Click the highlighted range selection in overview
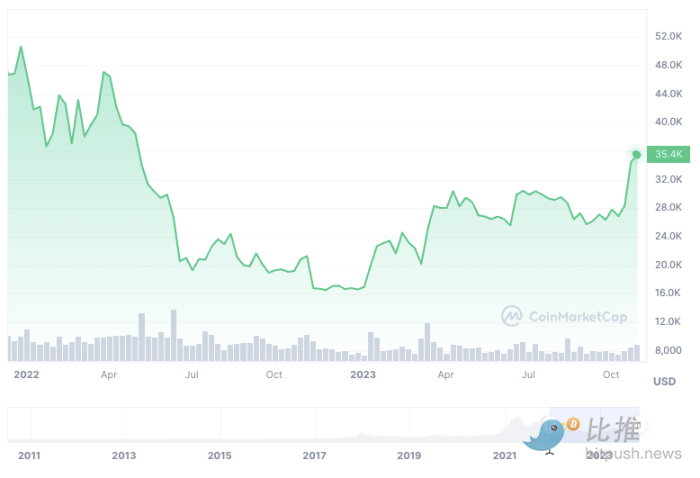The width and height of the screenshot is (700, 478). pos(595,424)
